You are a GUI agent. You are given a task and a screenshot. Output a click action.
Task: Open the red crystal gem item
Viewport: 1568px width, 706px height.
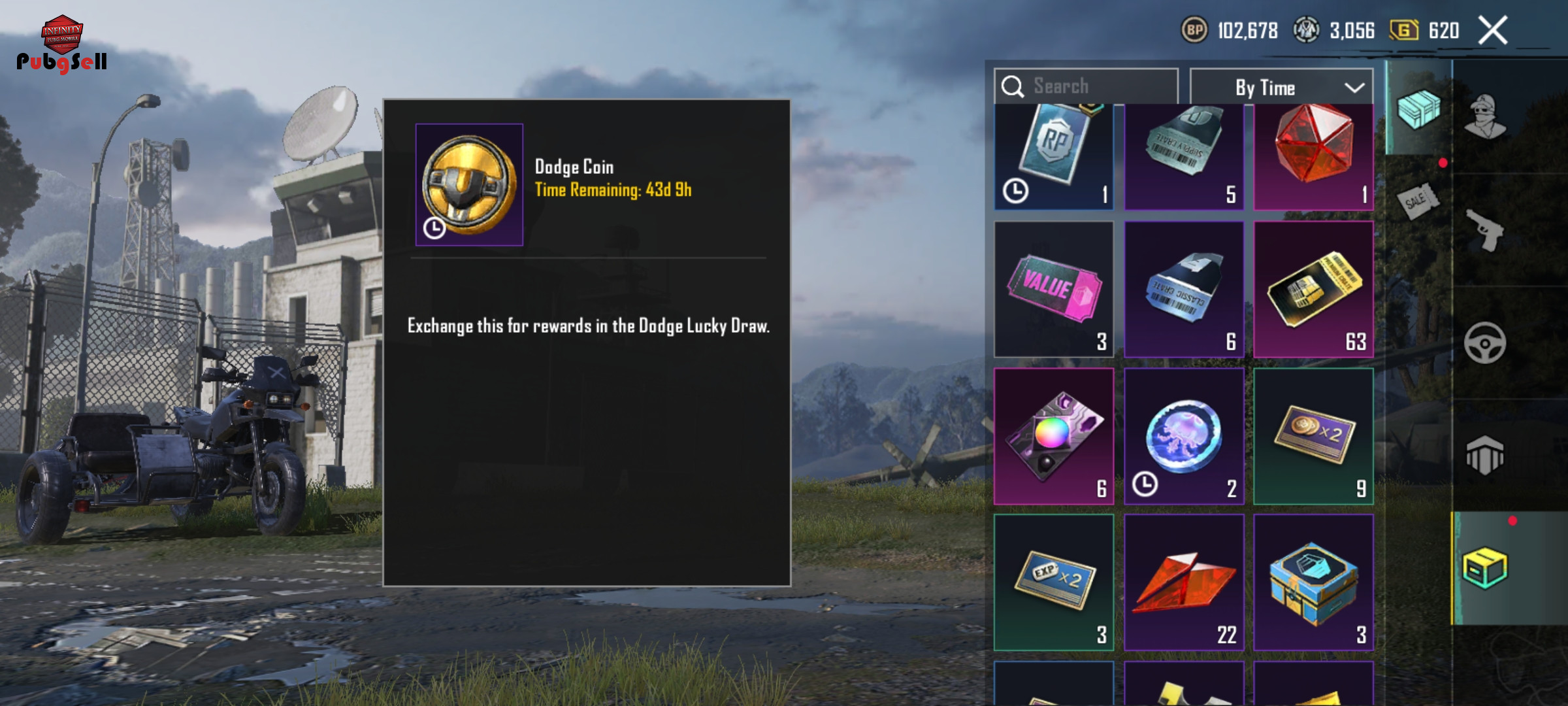pos(1313,157)
